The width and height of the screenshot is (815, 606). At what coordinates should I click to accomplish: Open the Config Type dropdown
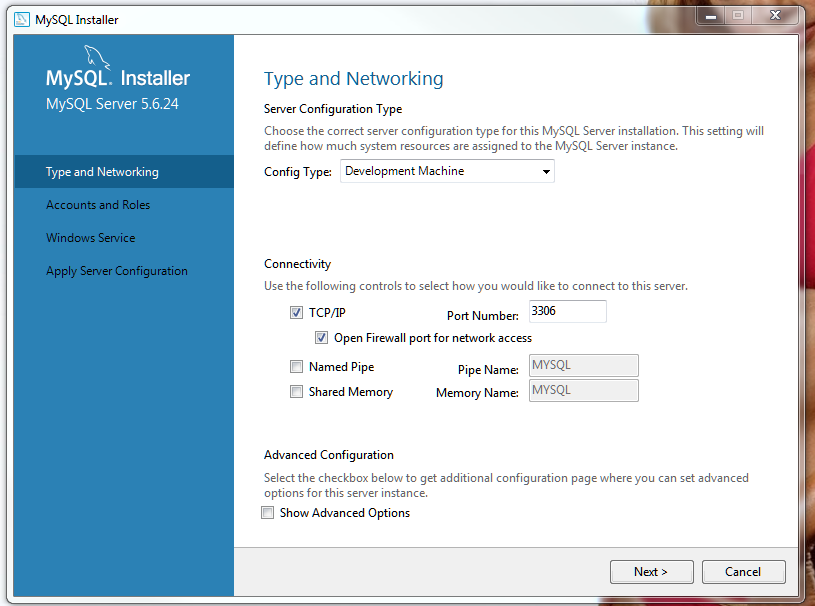(447, 172)
